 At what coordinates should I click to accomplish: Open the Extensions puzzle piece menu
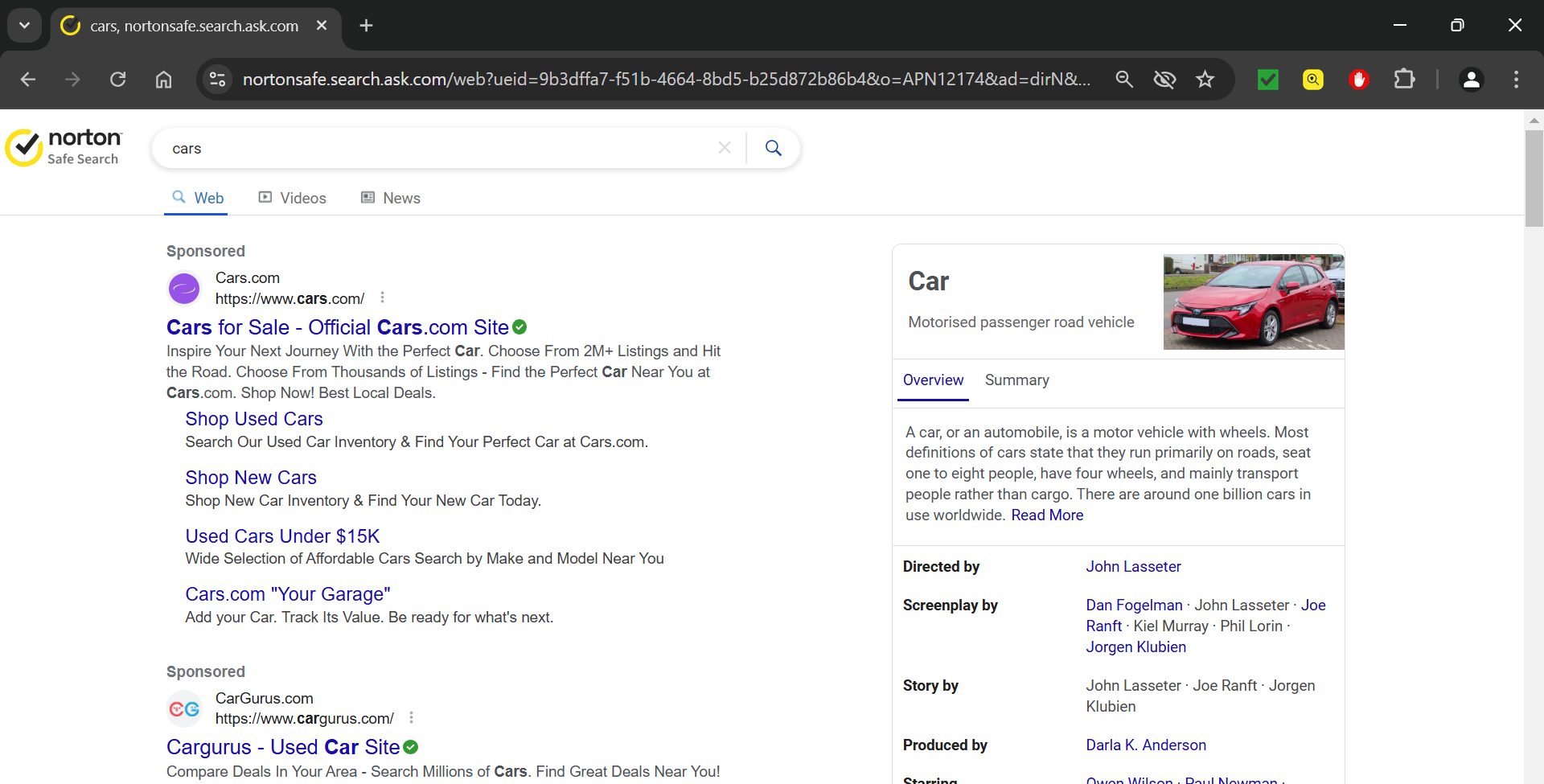tap(1404, 80)
